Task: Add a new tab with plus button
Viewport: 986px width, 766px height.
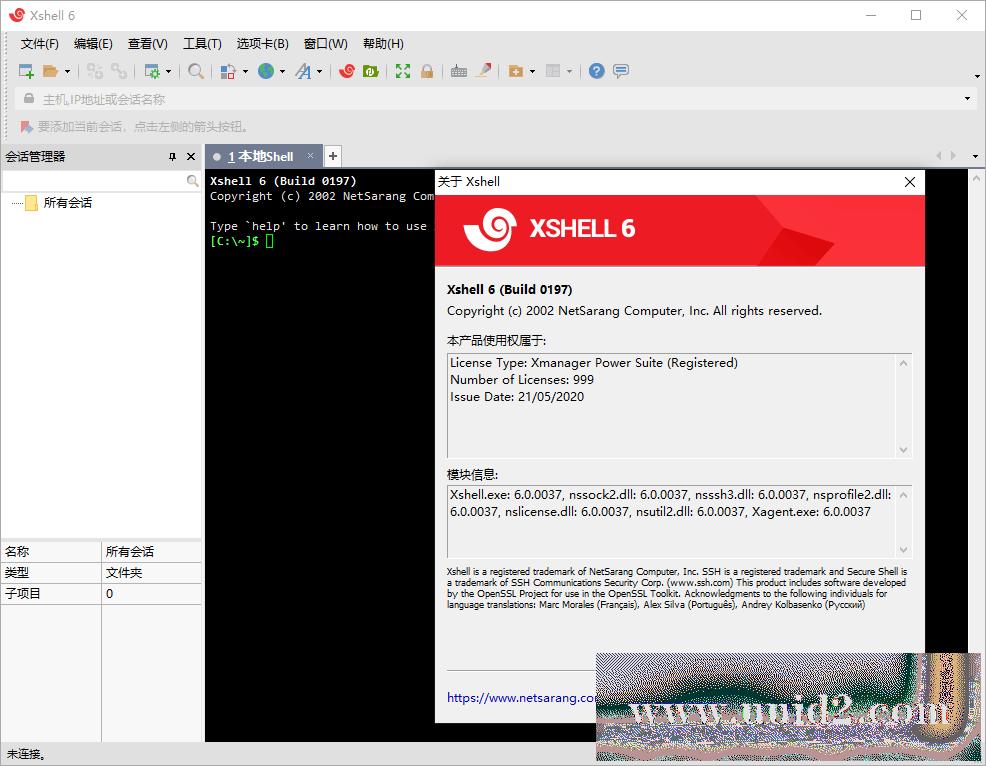Action: [x=332, y=156]
